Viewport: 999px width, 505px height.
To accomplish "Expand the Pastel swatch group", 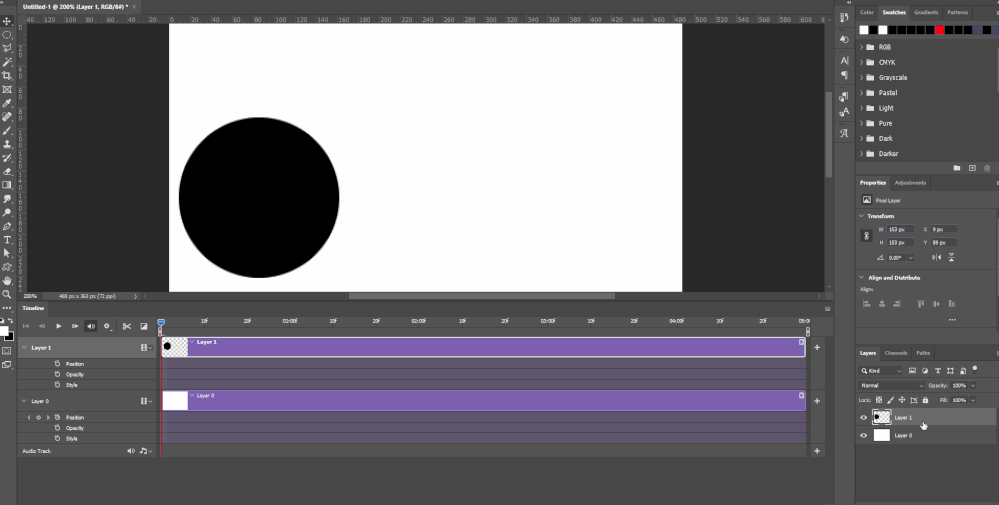I will (x=862, y=93).
